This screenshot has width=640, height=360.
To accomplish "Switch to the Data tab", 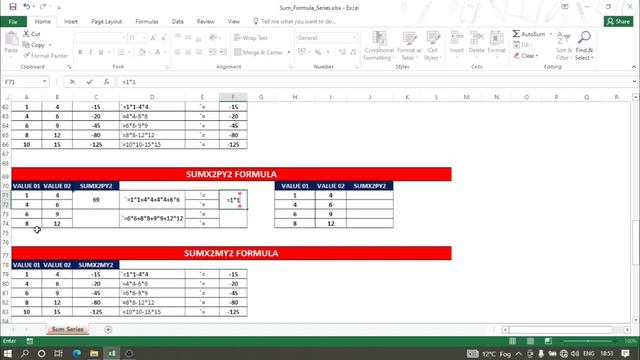I will 178,22.
